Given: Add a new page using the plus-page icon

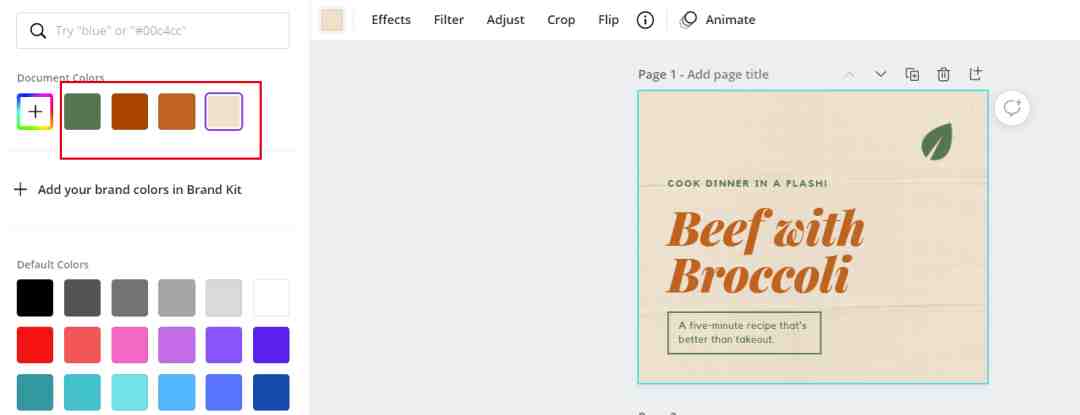Looking at the screenshot, I should point(976,74).
